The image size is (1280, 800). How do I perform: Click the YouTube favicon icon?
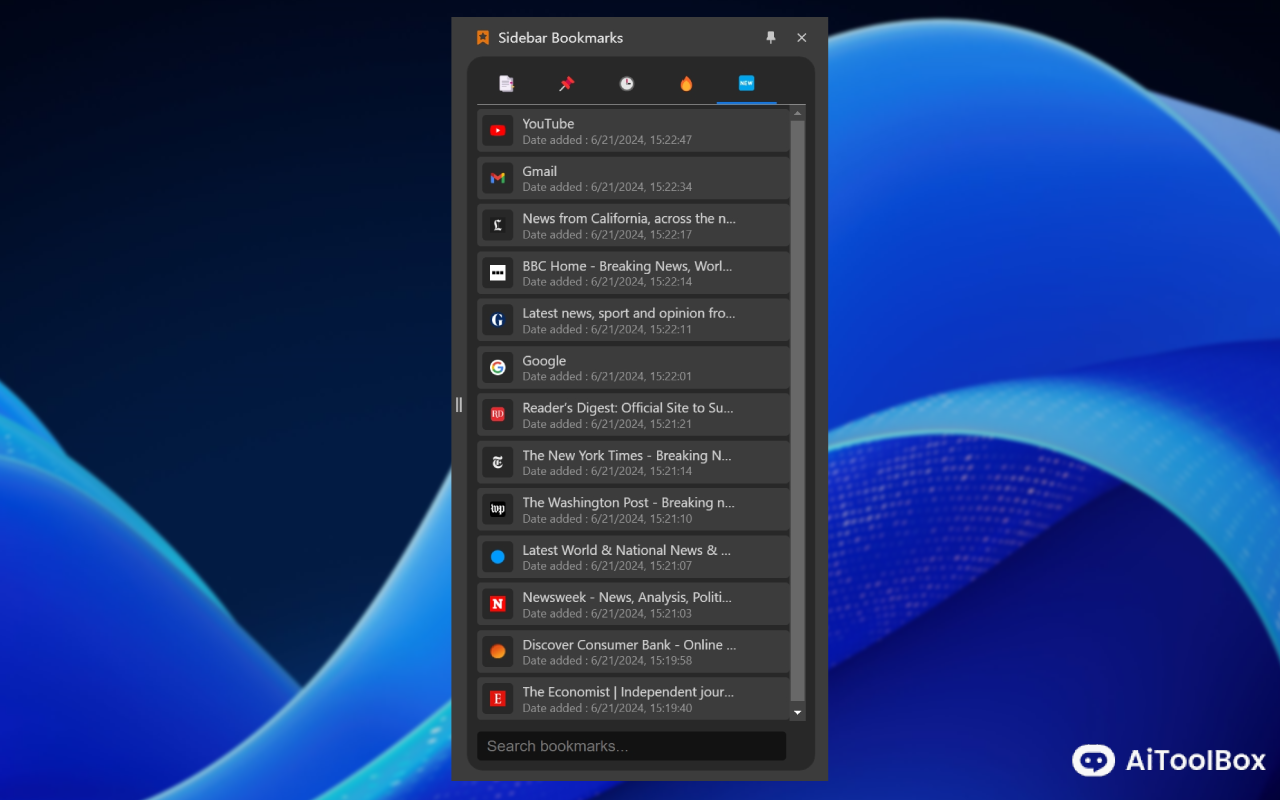[498, 131]
